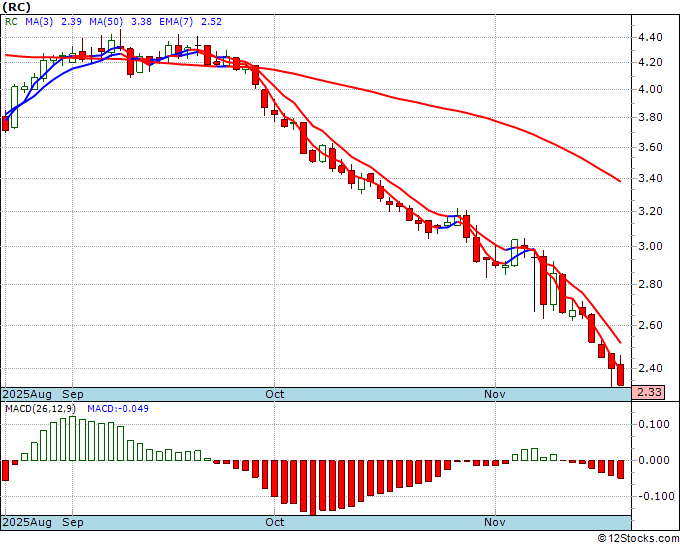
Task: Click the EMA(7) indicator label
Action: tap(176, 22)
